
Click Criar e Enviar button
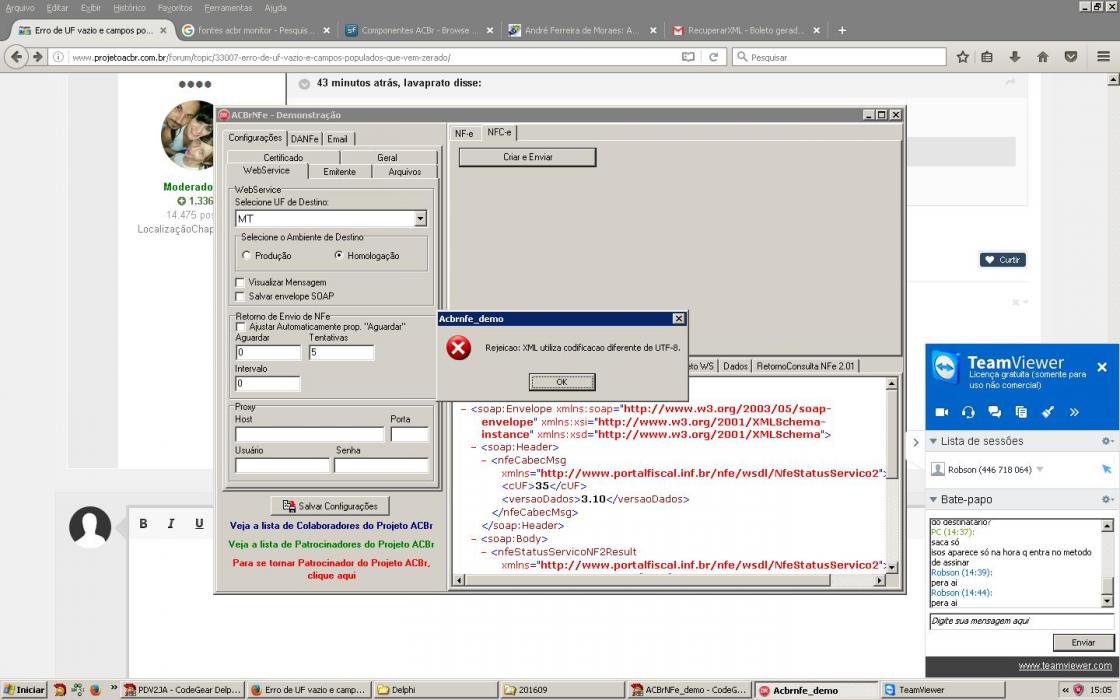527,157
